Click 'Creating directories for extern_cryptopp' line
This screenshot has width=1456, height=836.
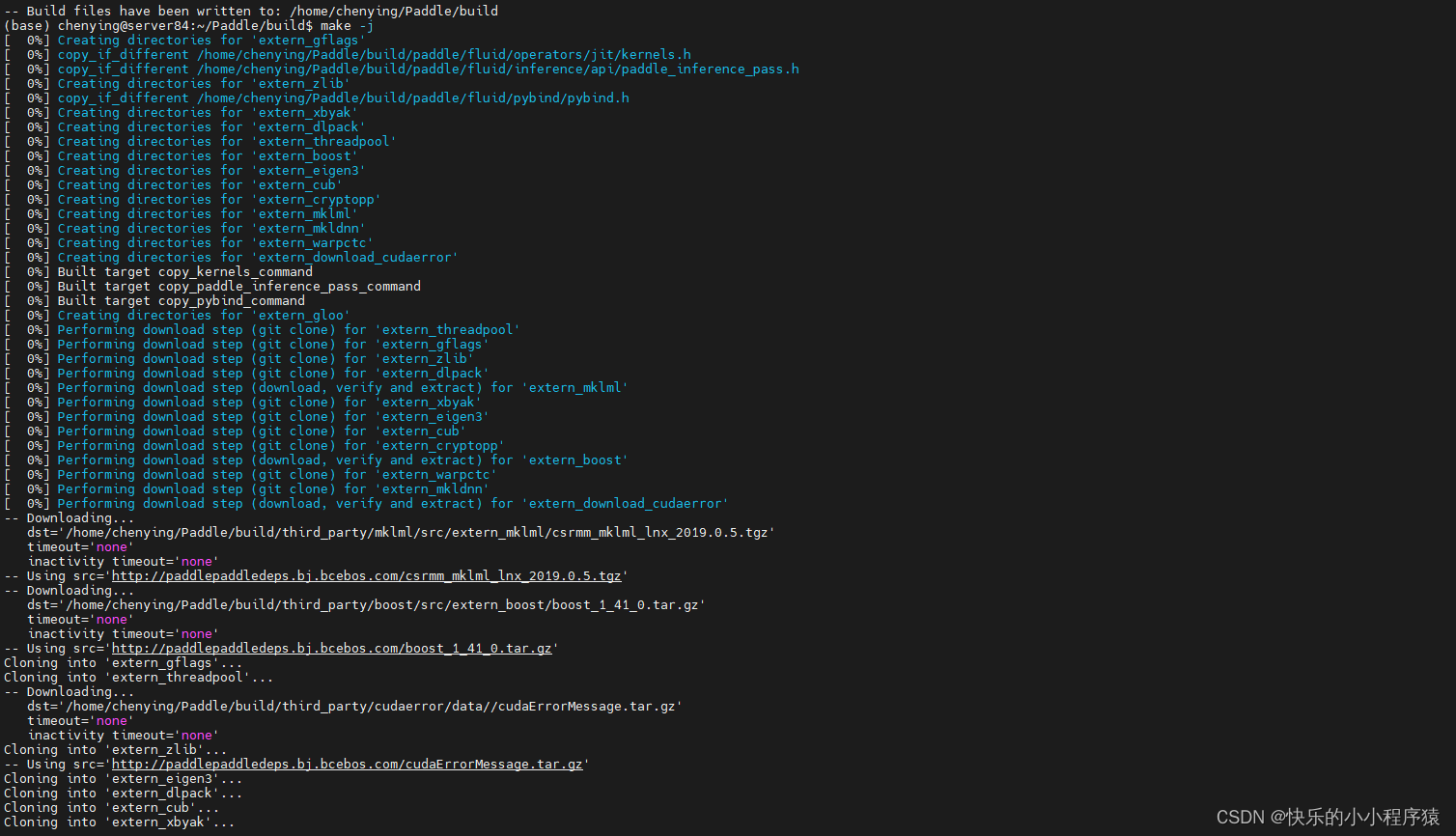point(193,199)
